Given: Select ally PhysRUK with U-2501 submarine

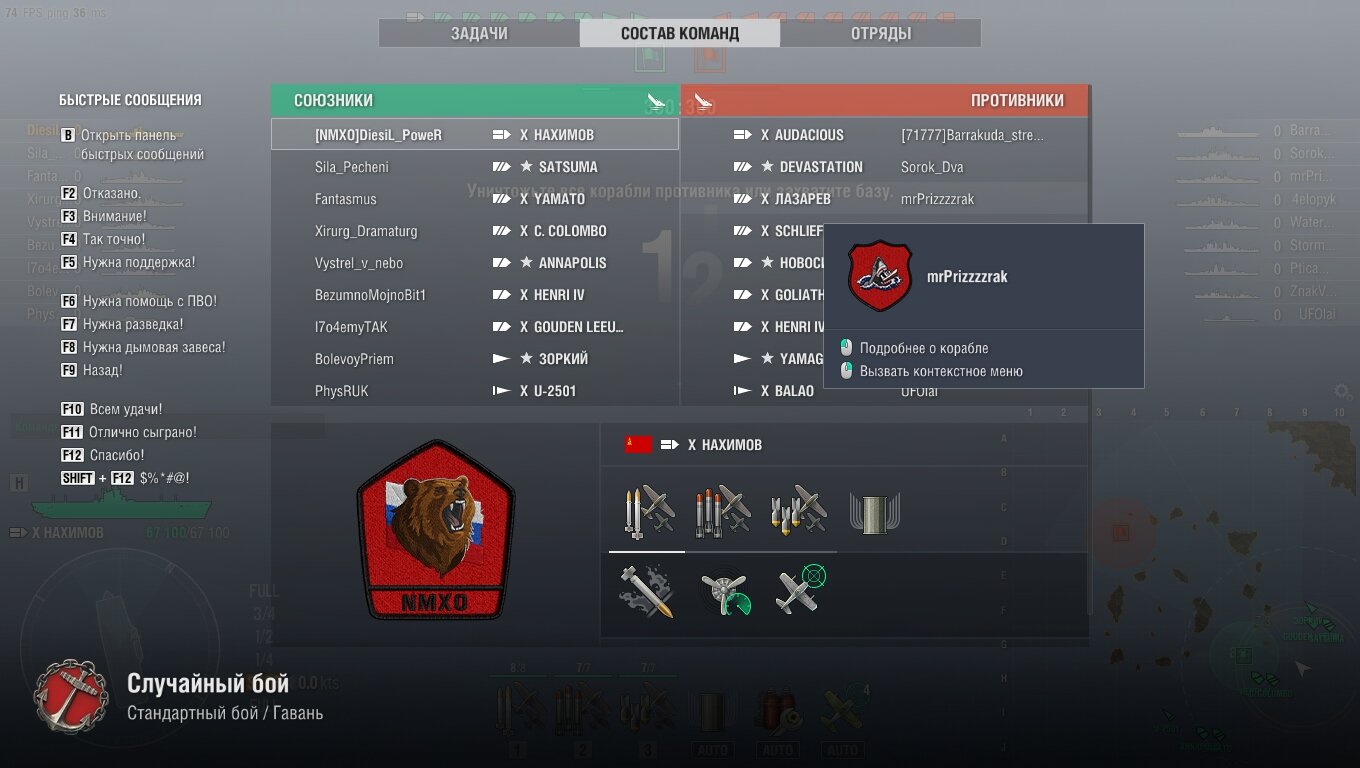Looking at the screenshot, I should (x=475, y=391).
